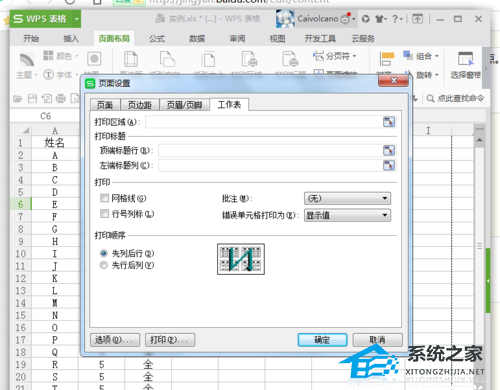This screenshot has height=390, width=500.
Task: Click the 选项 options button
Action: pyautogui.click(x=115, y=340)
